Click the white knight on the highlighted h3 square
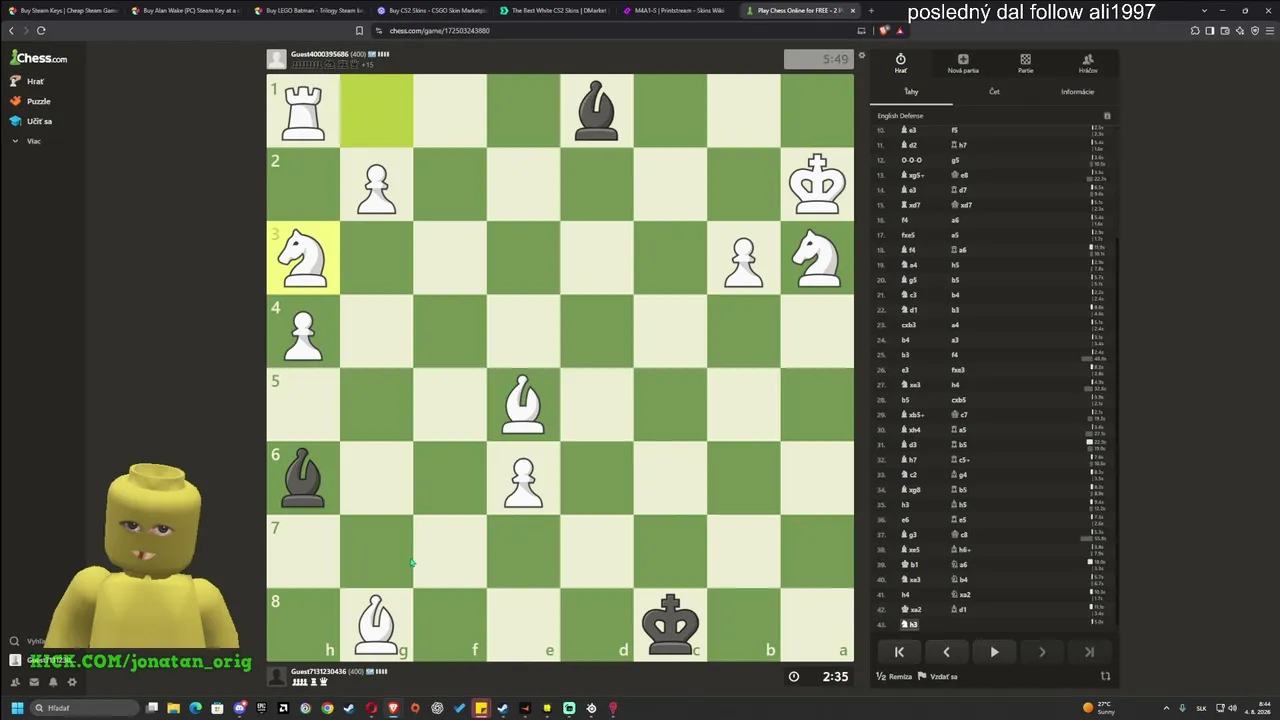Screen dimensions: 1280x720 [x=303, y=258]
